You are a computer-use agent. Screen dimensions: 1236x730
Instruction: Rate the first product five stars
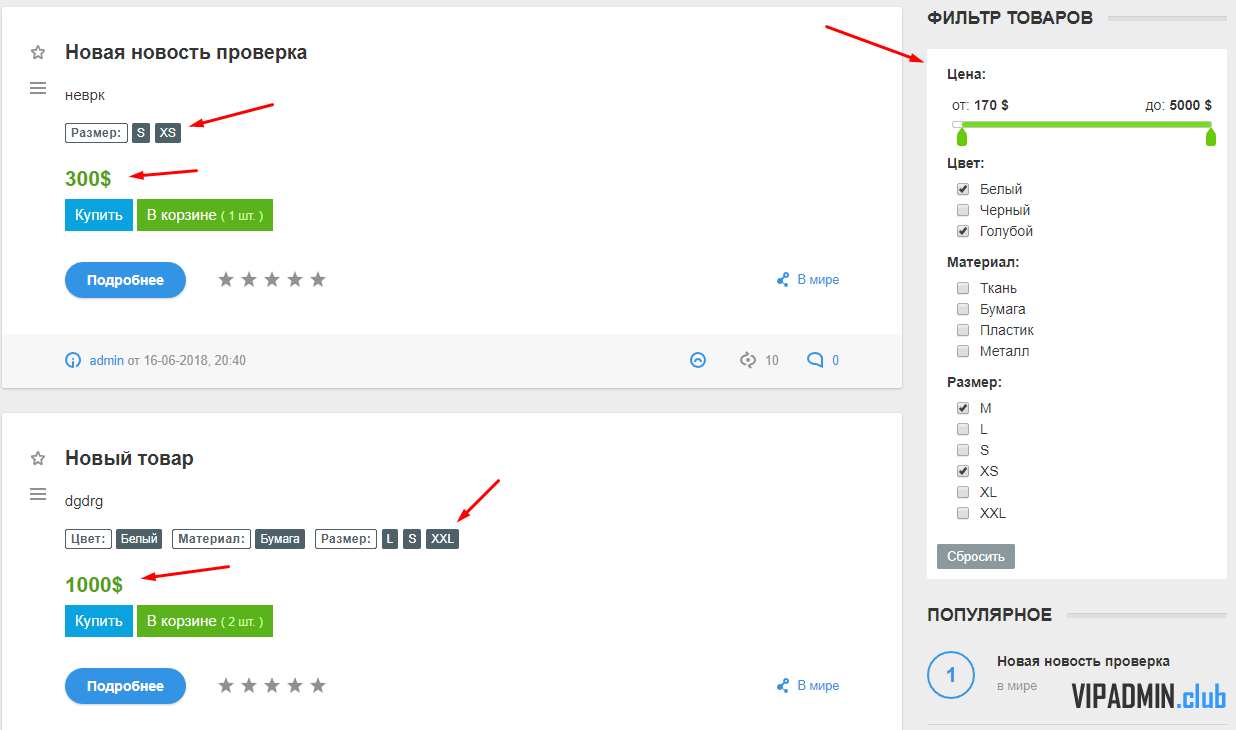point(318,280)
